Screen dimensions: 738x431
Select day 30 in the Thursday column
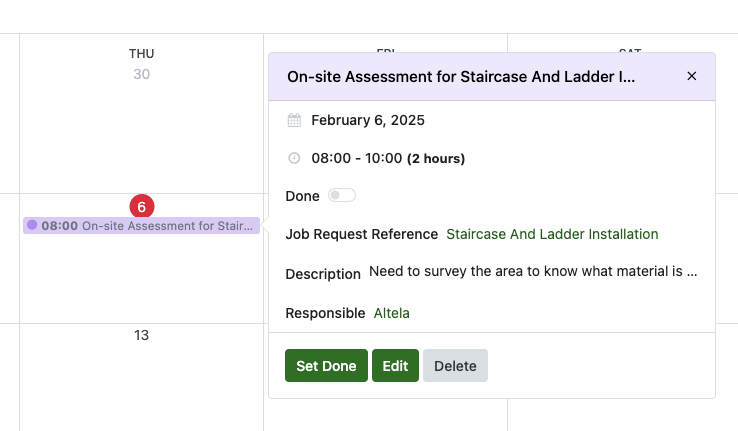pyautogui.click(x=141, y=74)
